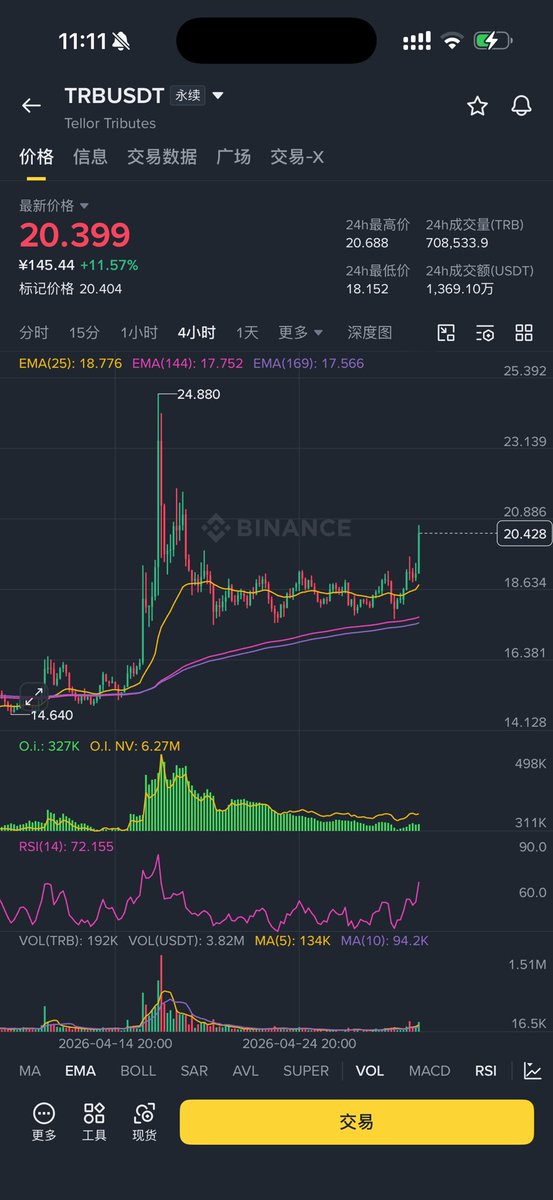Image resolution: width=553 pixels, height=1200 pixels.
Task: Select the 4小时 chart interval
Action: tap(197, 332)
